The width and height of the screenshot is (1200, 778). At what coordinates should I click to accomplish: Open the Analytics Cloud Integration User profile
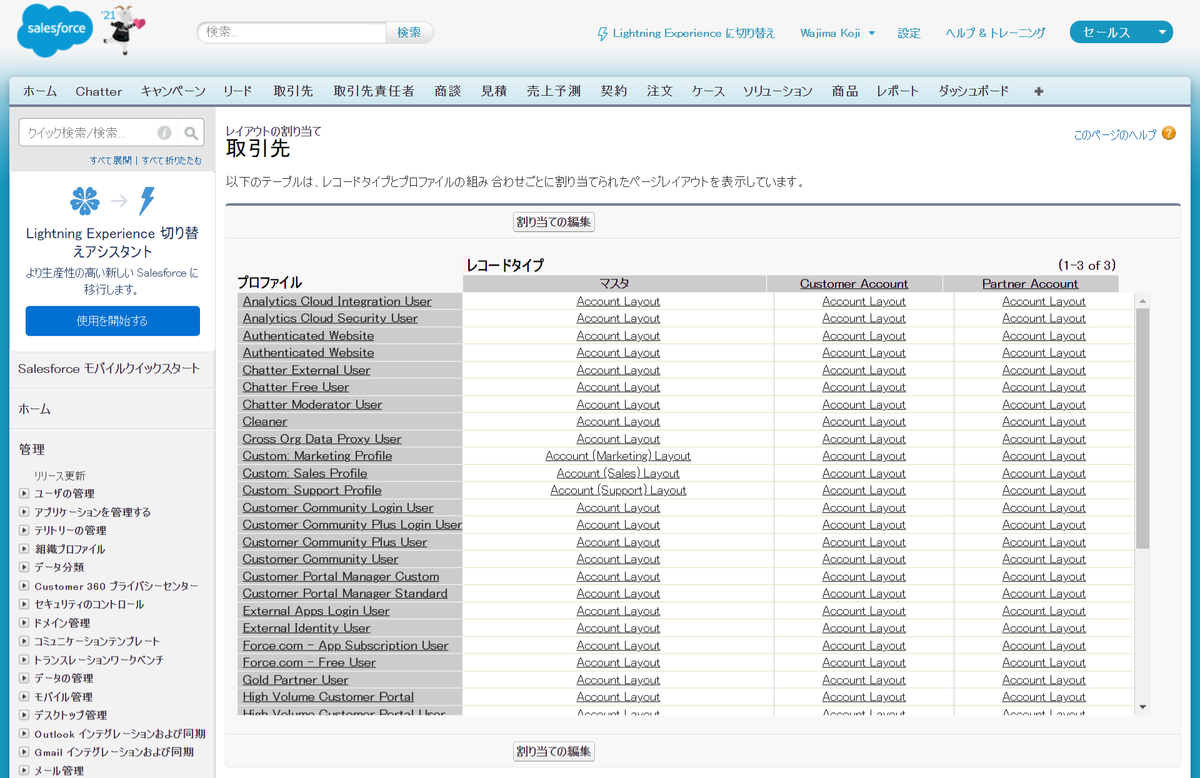click(x=337, y=301)
